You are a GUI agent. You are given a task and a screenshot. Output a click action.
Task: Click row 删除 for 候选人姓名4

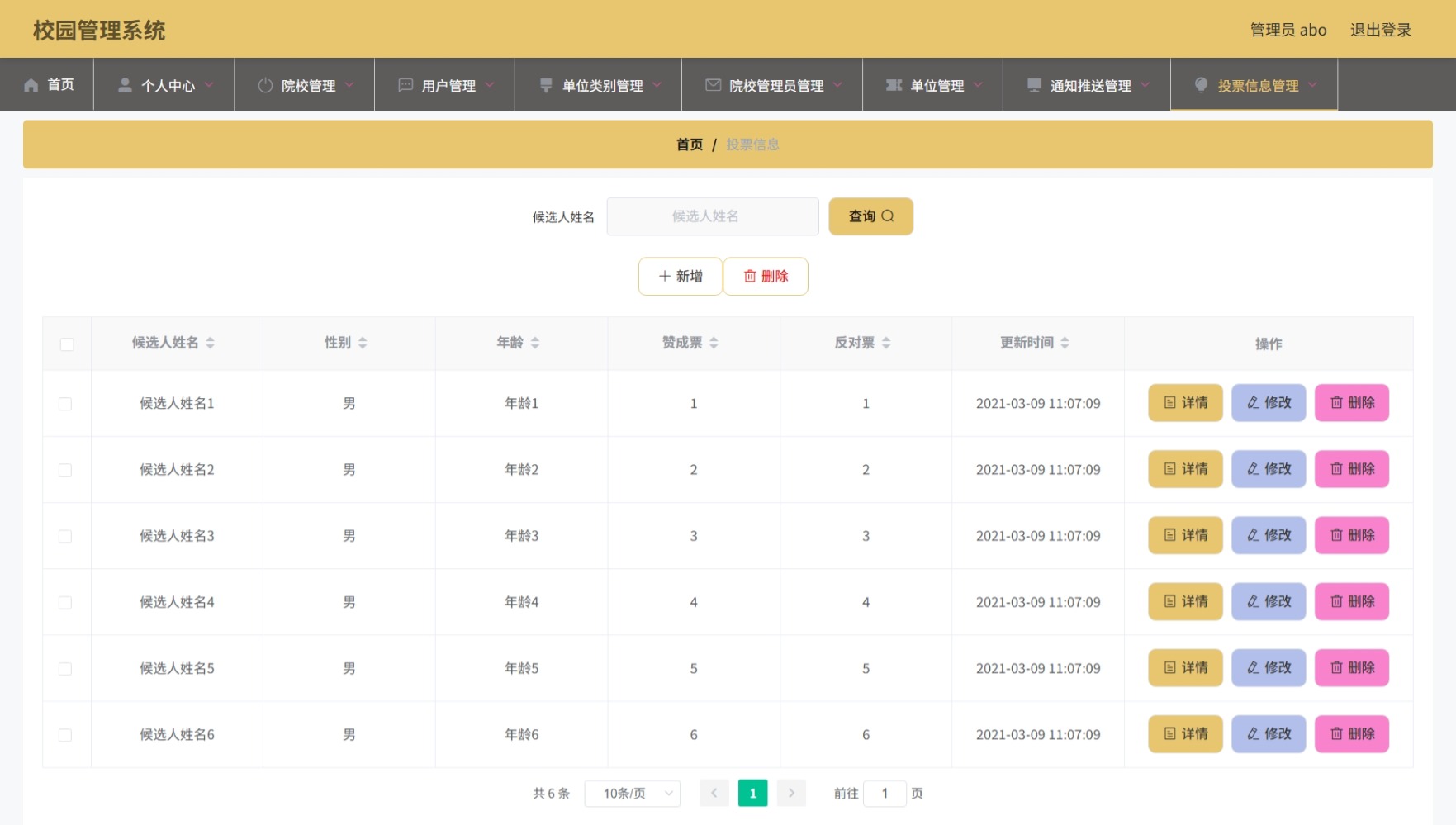point(1352,601)
